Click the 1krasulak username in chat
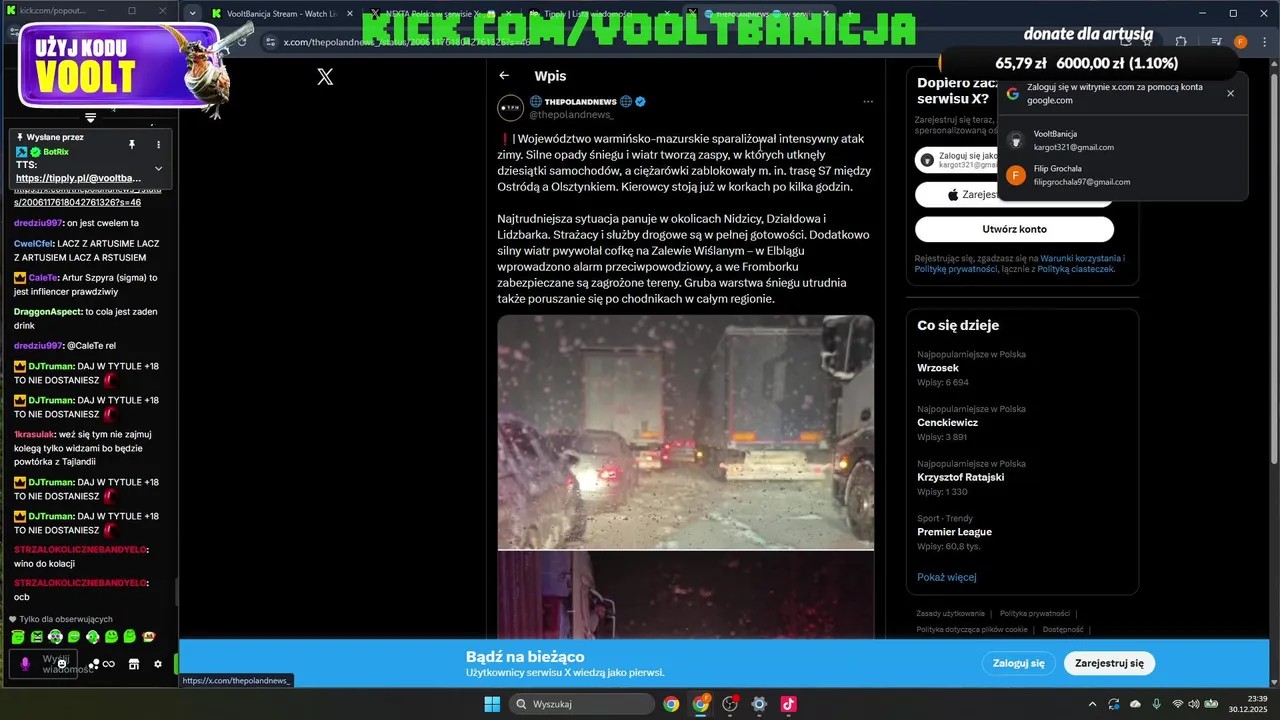1280x720 pixels. (35, 434)
